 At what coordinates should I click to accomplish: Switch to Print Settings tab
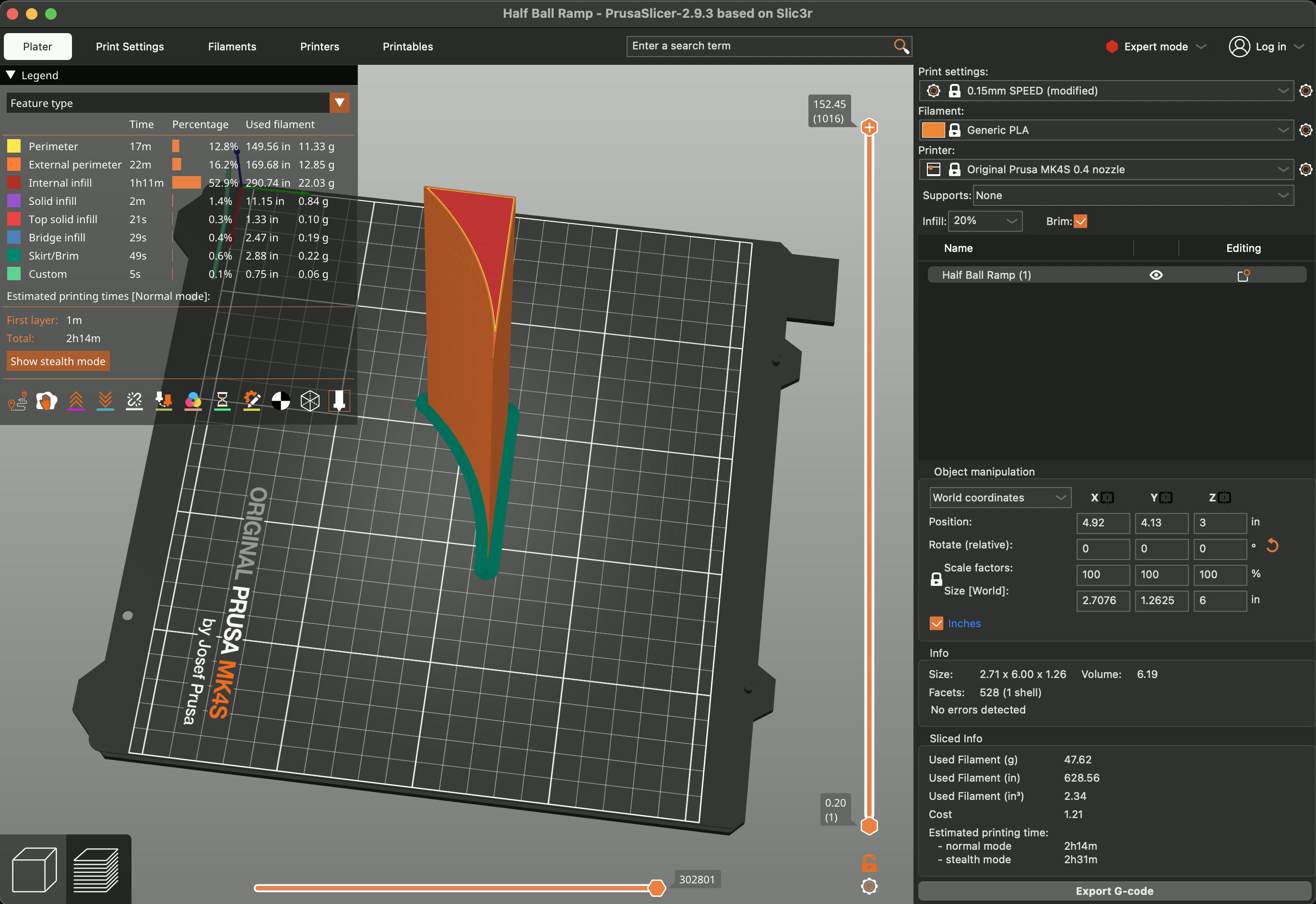click(x=130, y=47)
